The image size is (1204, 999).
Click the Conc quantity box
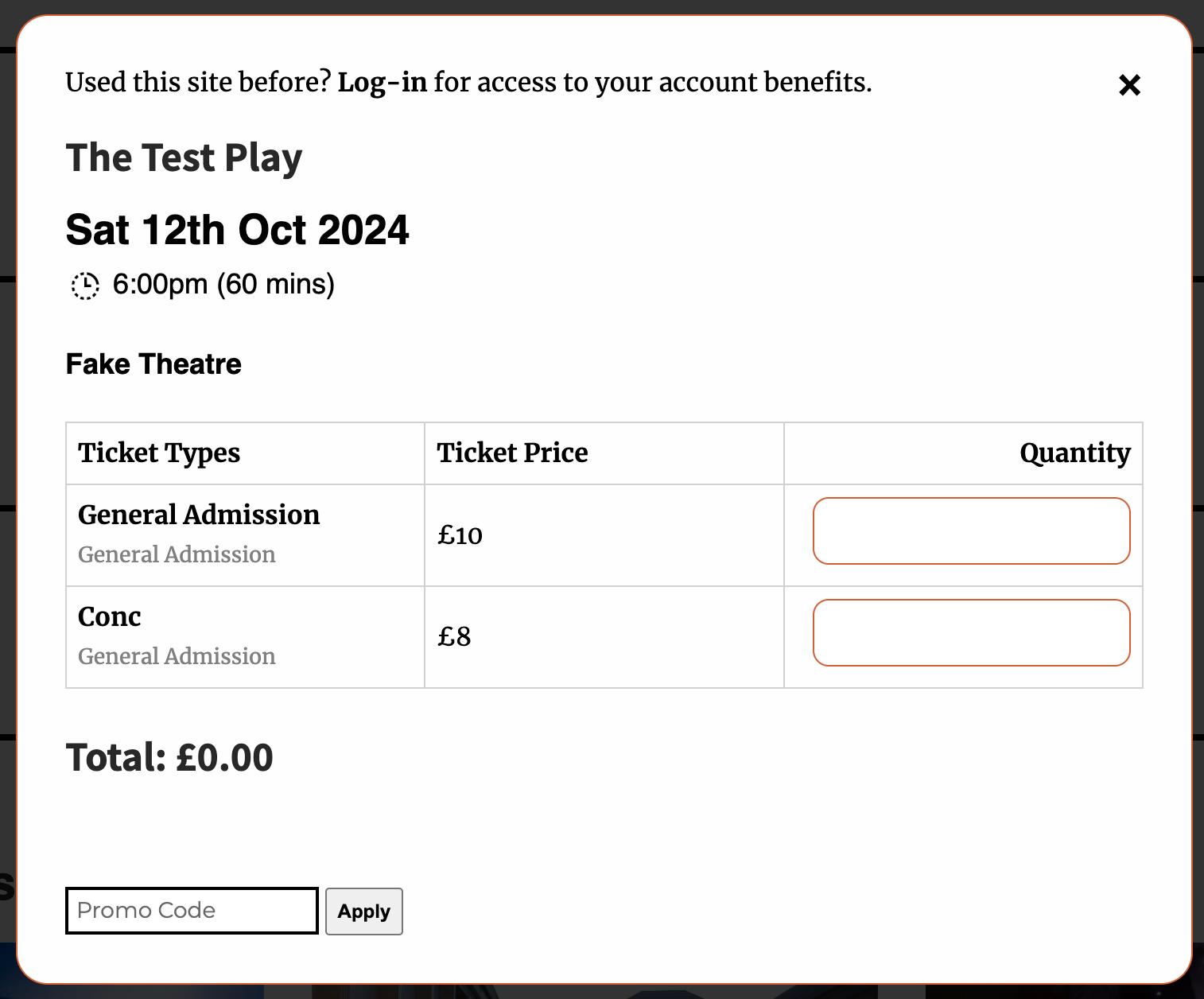click(x=971, y=632)
